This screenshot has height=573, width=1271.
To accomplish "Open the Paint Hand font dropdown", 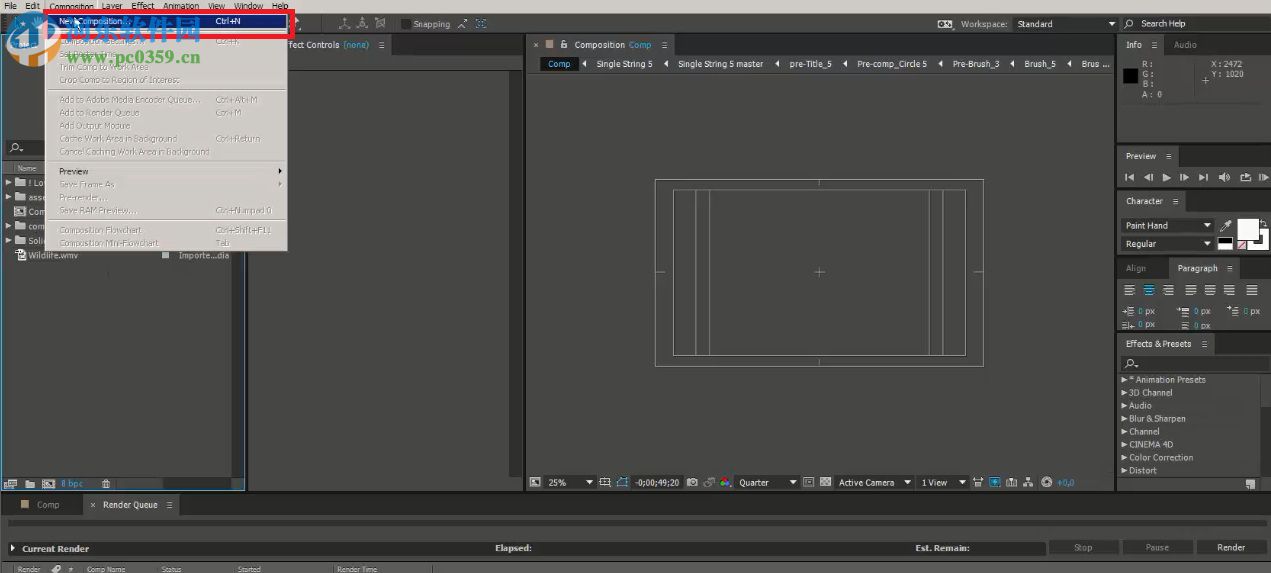I will click(x=1168, y=226).
